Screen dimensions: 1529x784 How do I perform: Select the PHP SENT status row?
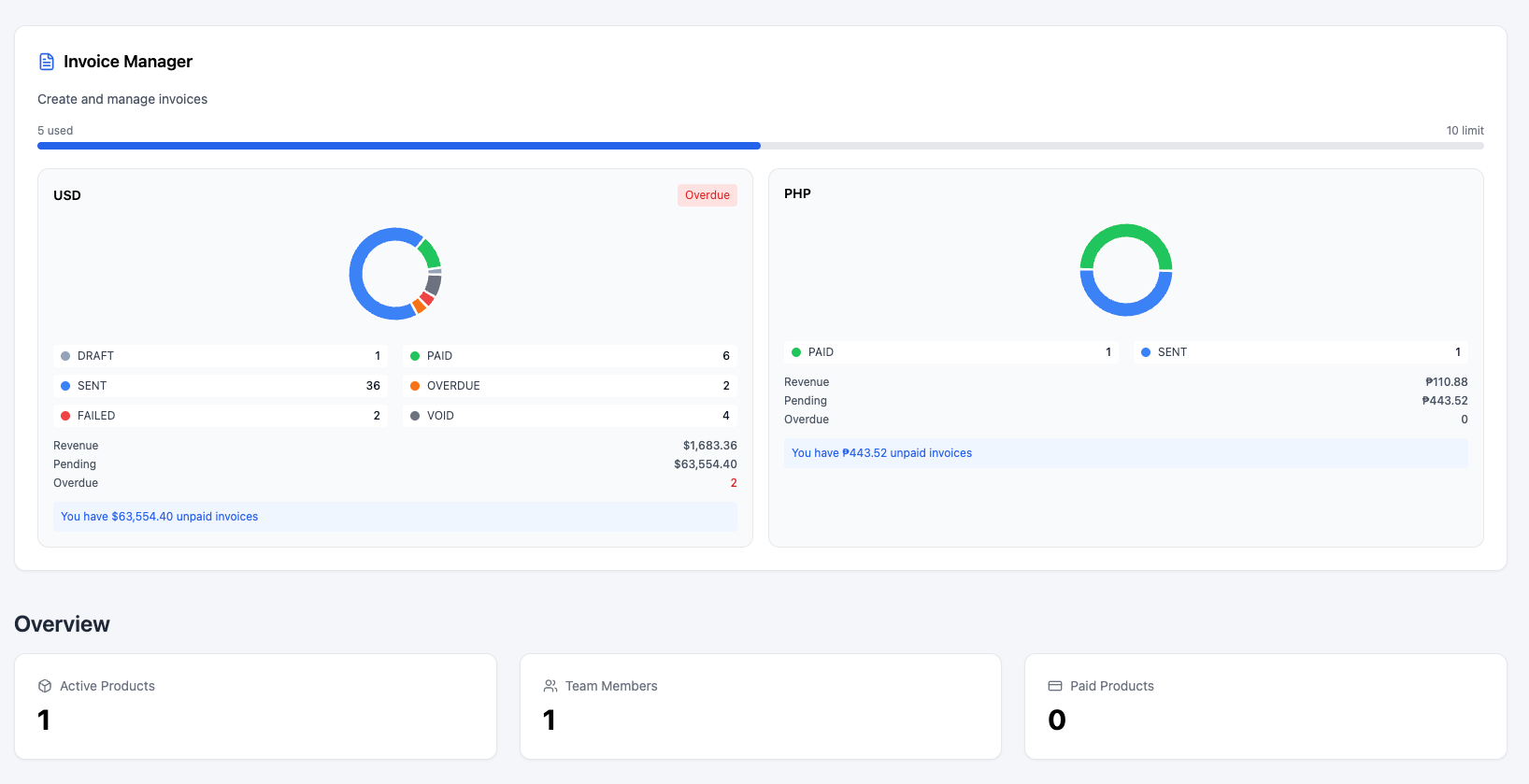point(1301,352)
